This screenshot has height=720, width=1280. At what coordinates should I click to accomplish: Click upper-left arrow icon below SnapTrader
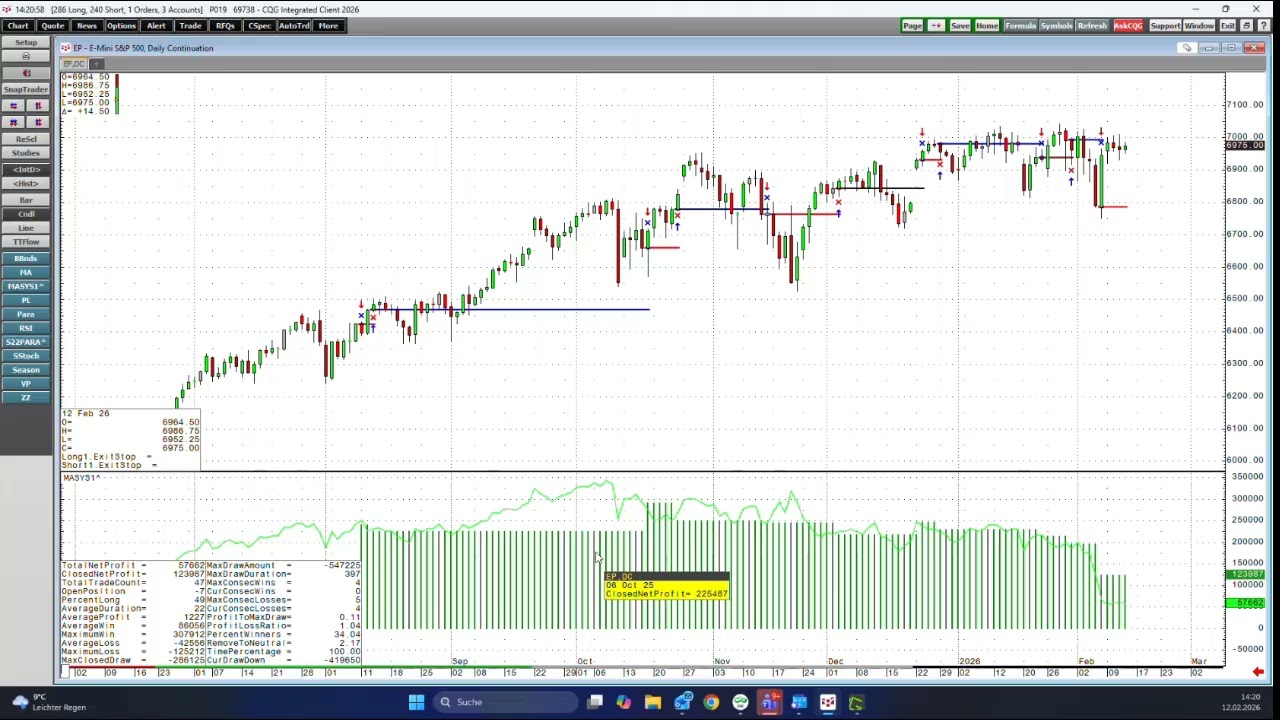14,106
